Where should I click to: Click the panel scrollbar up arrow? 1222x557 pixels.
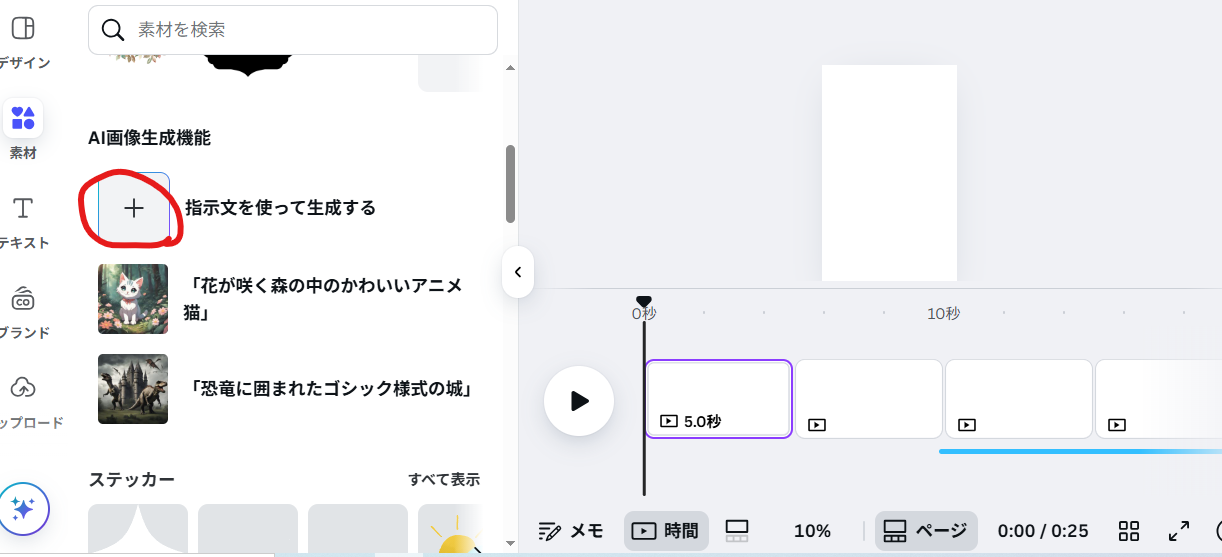(x=510, y=68)
